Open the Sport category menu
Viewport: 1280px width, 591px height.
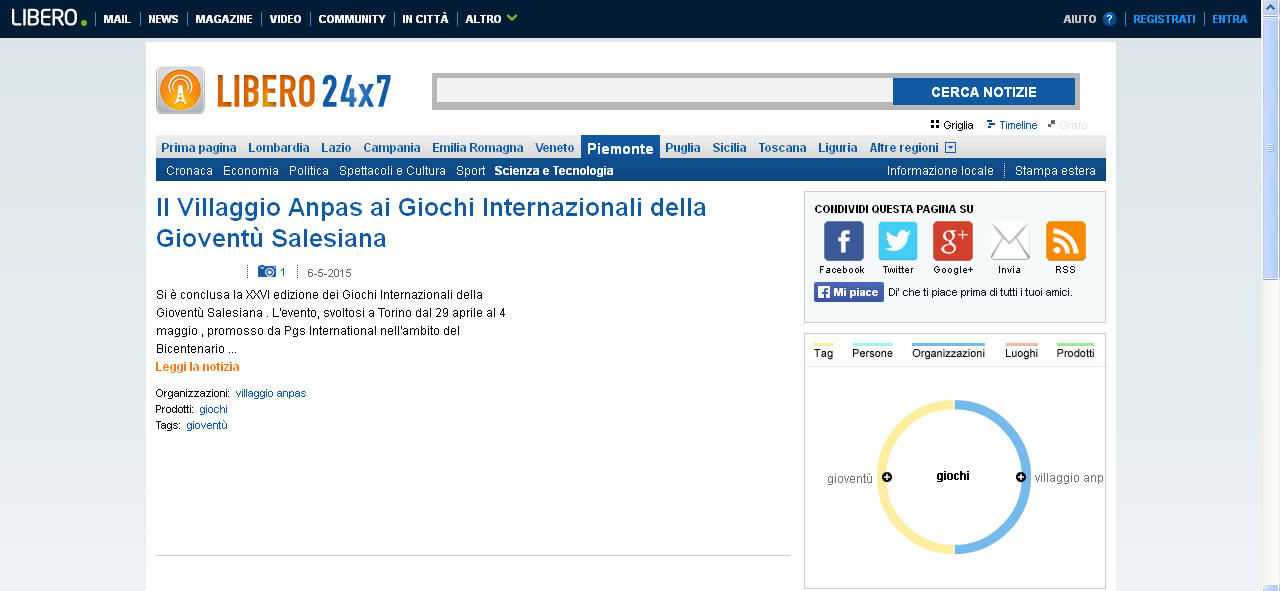(x=470, y=171)
